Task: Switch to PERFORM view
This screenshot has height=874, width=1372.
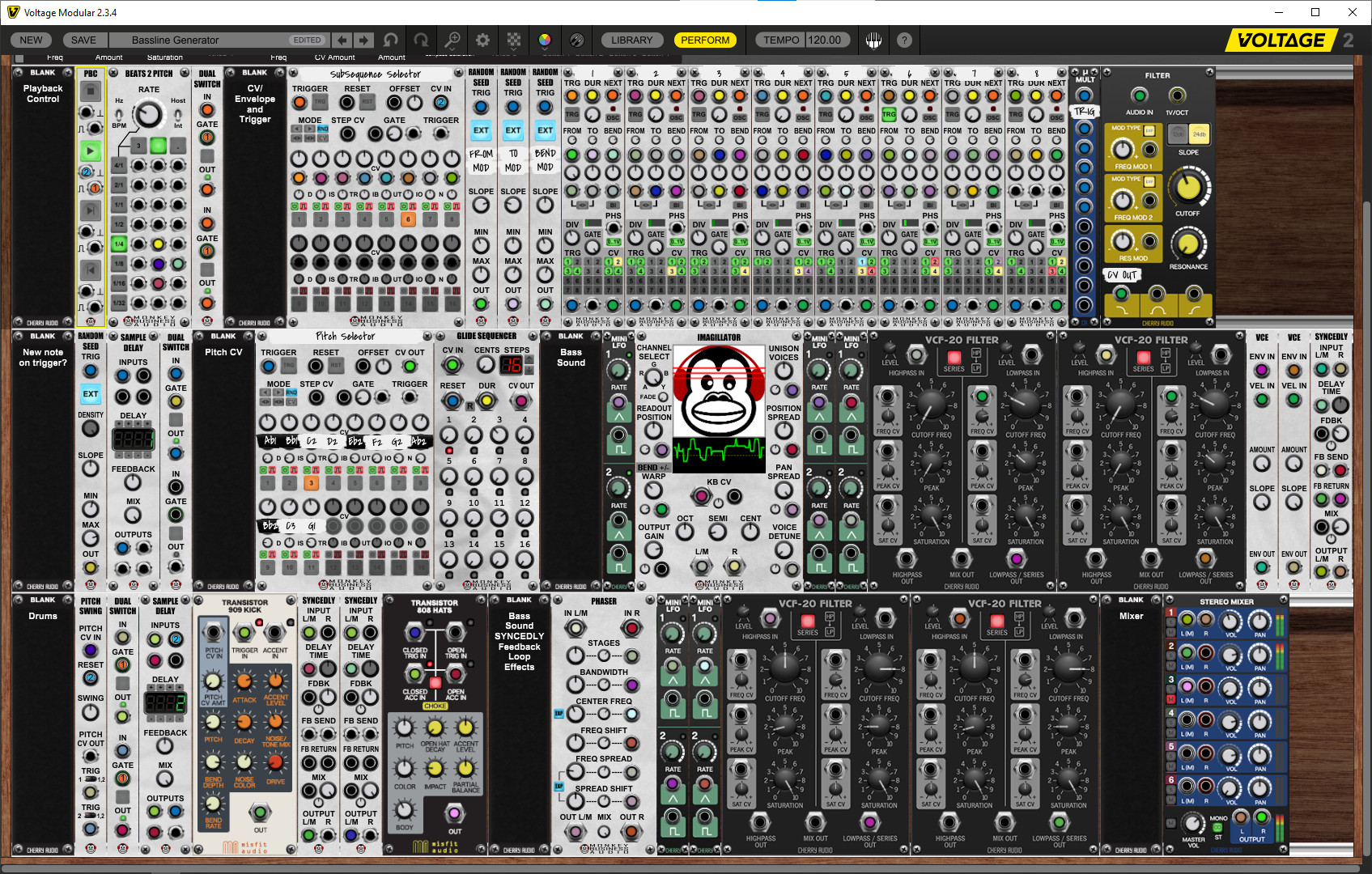Action: tap(705, 40)
